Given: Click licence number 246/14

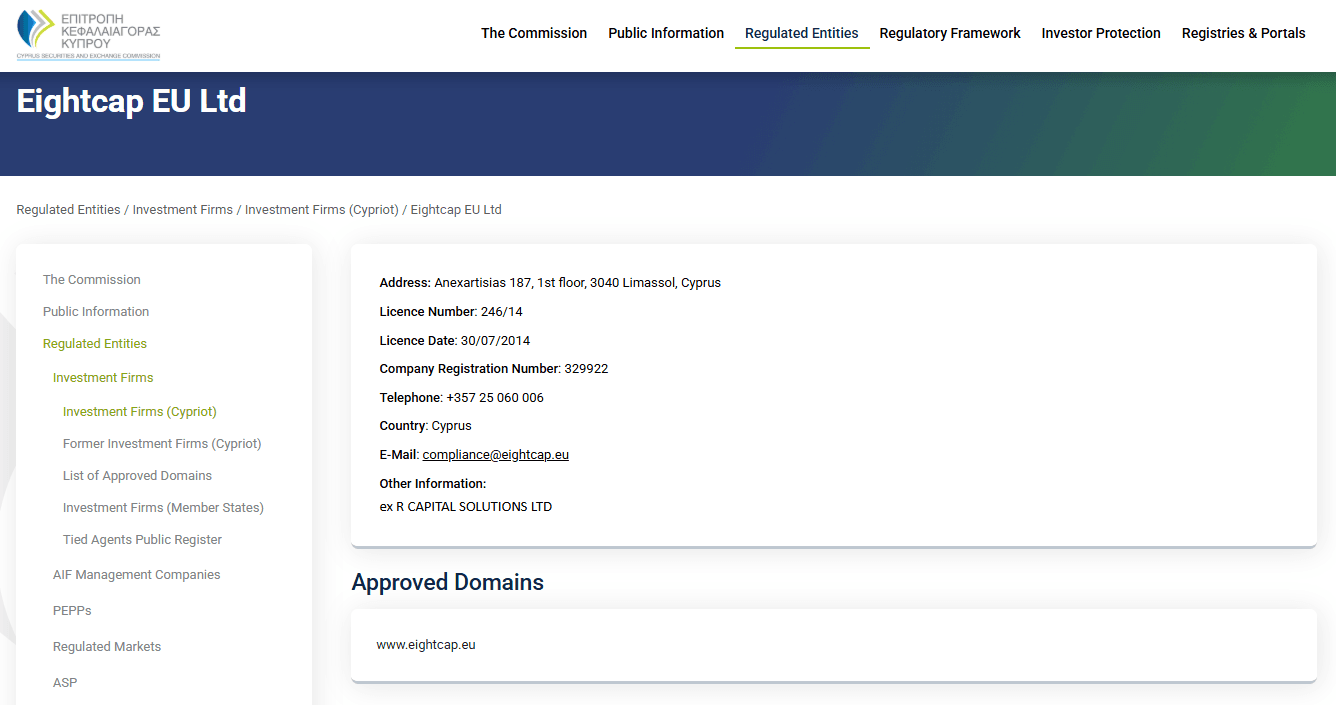Looking at the screenshot, I should [502, 312].
